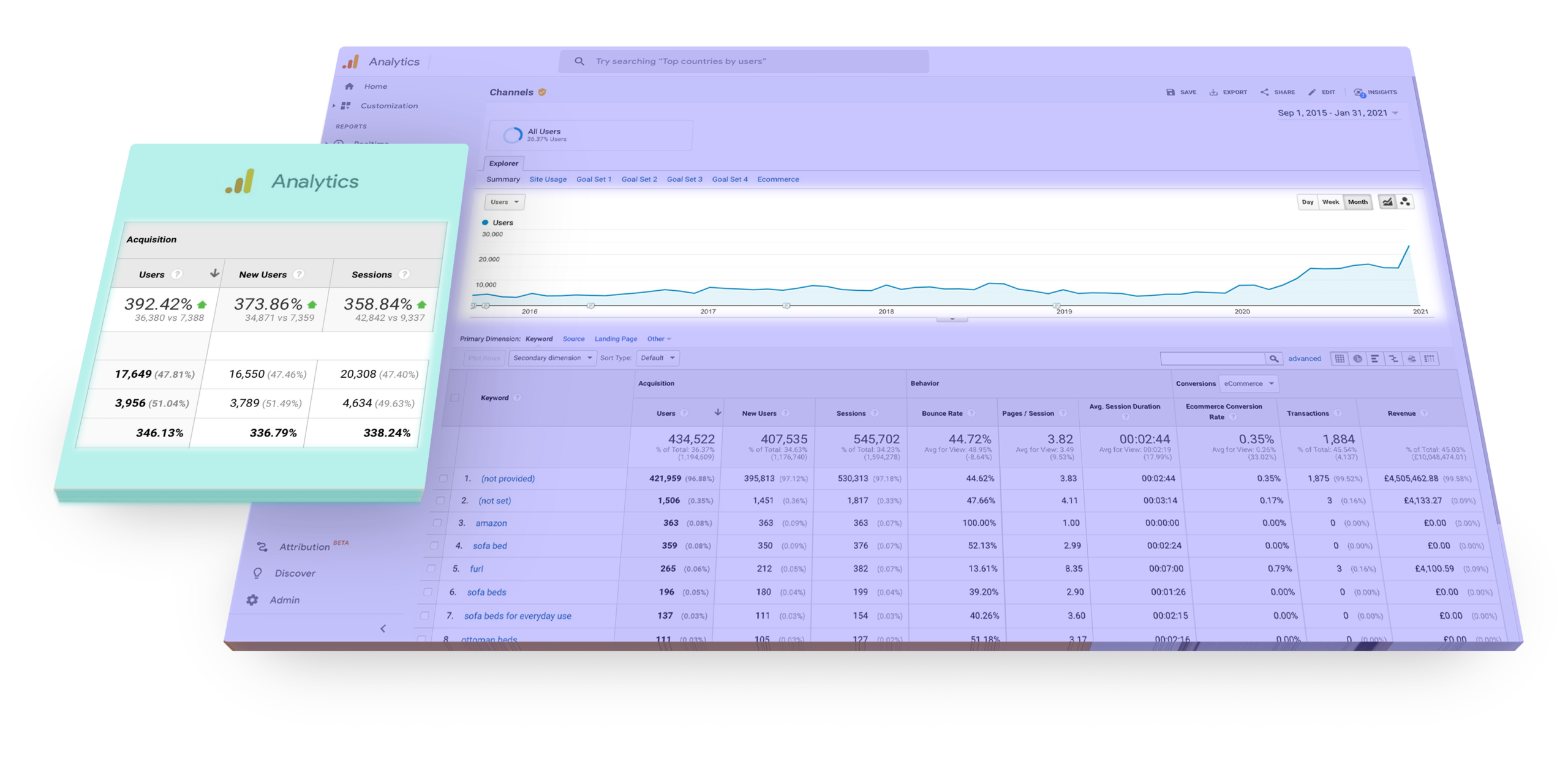Image resolution: width=1568 pixels, height=761 pixels.
Task: Open the Users metric dropdown above chart
Action: pos(504,201)
